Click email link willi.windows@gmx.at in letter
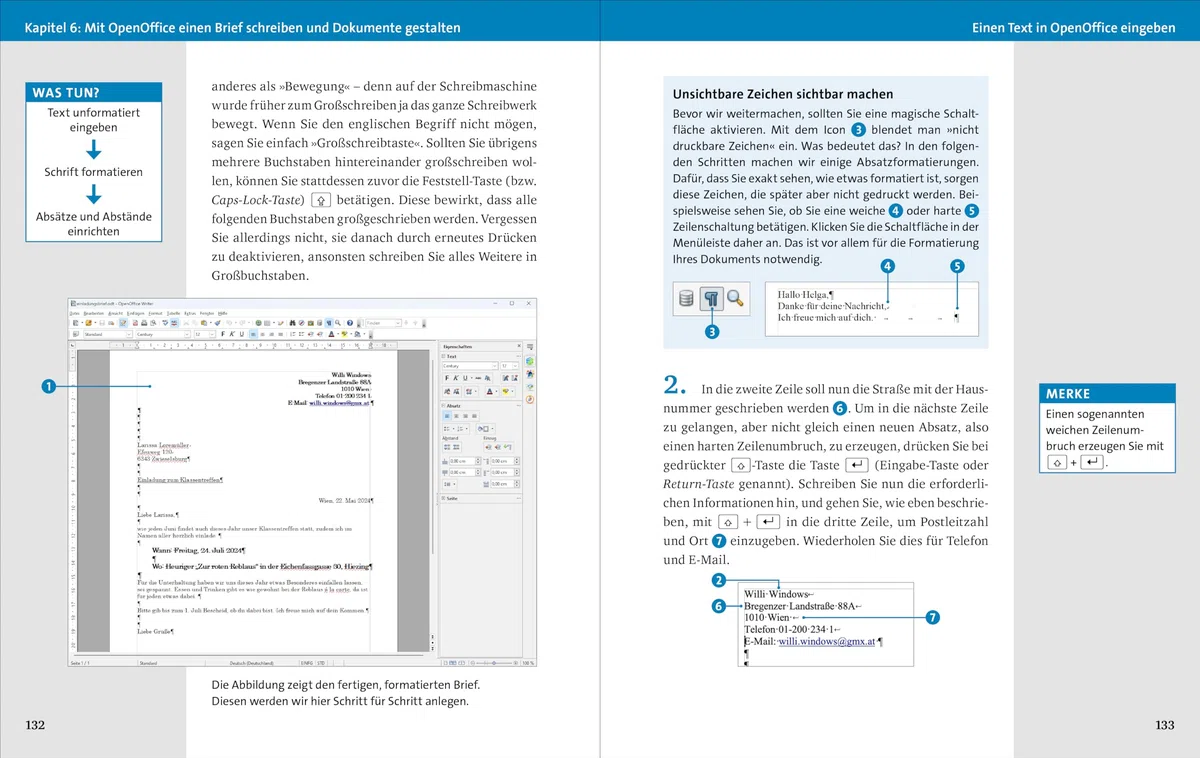 click(340, 402)
